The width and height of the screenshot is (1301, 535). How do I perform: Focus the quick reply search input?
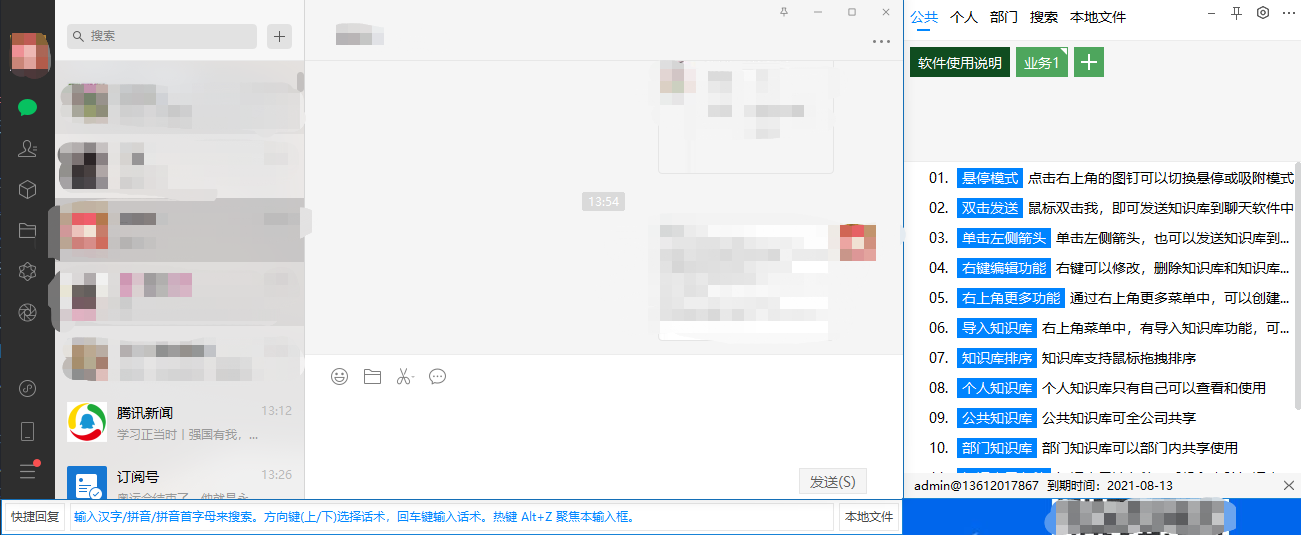452,517
